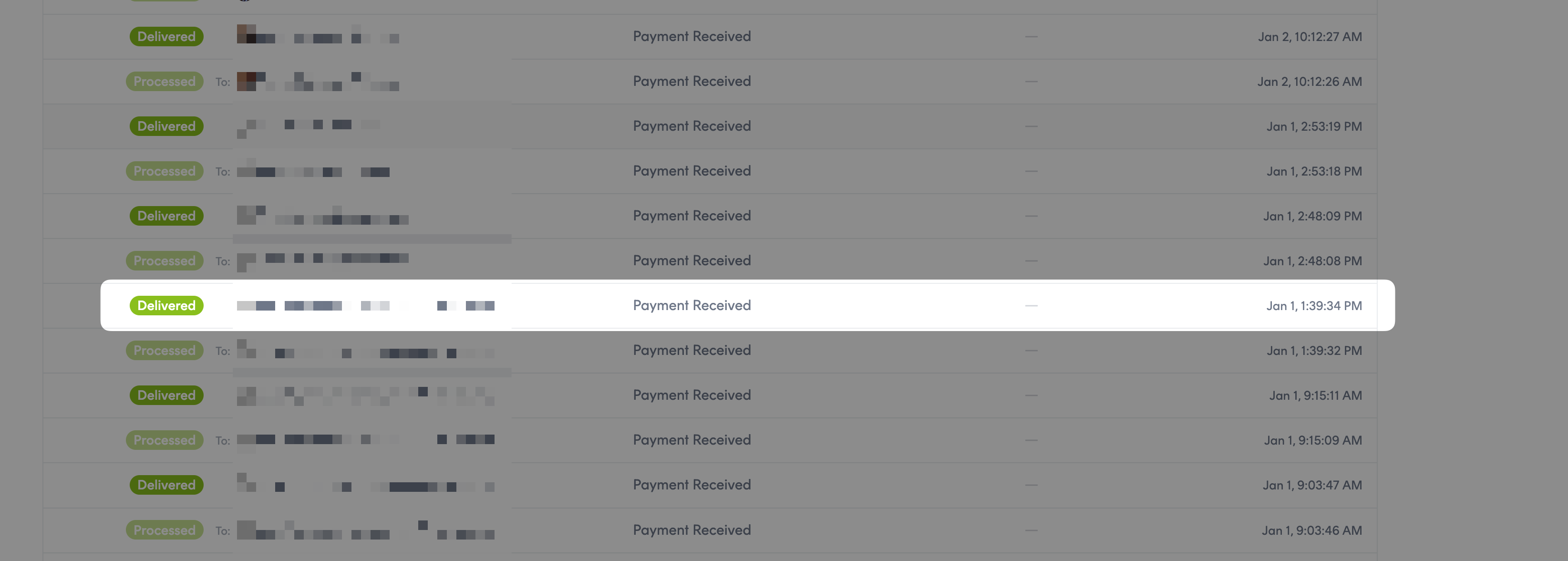Click blurred recipient in Jan 1, 9:15:09 AM row
The height and width of the screenshot is (561, 1568).
tap(365, 440)
